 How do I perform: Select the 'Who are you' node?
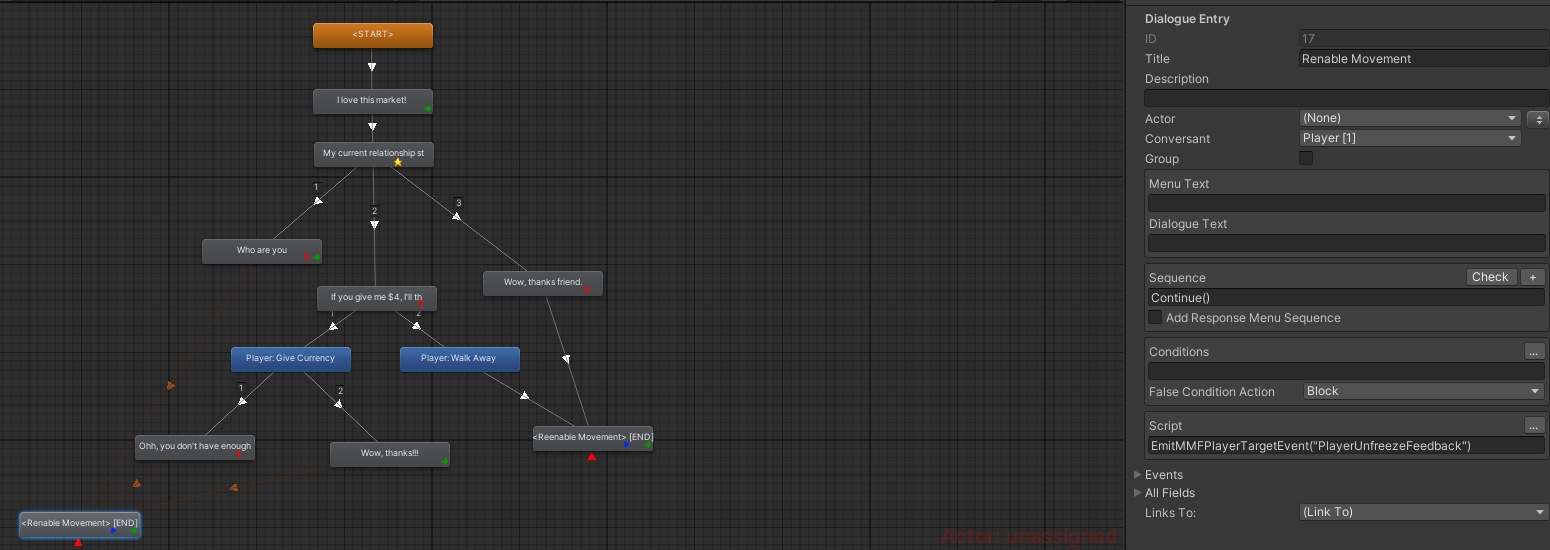pos(262,251)
